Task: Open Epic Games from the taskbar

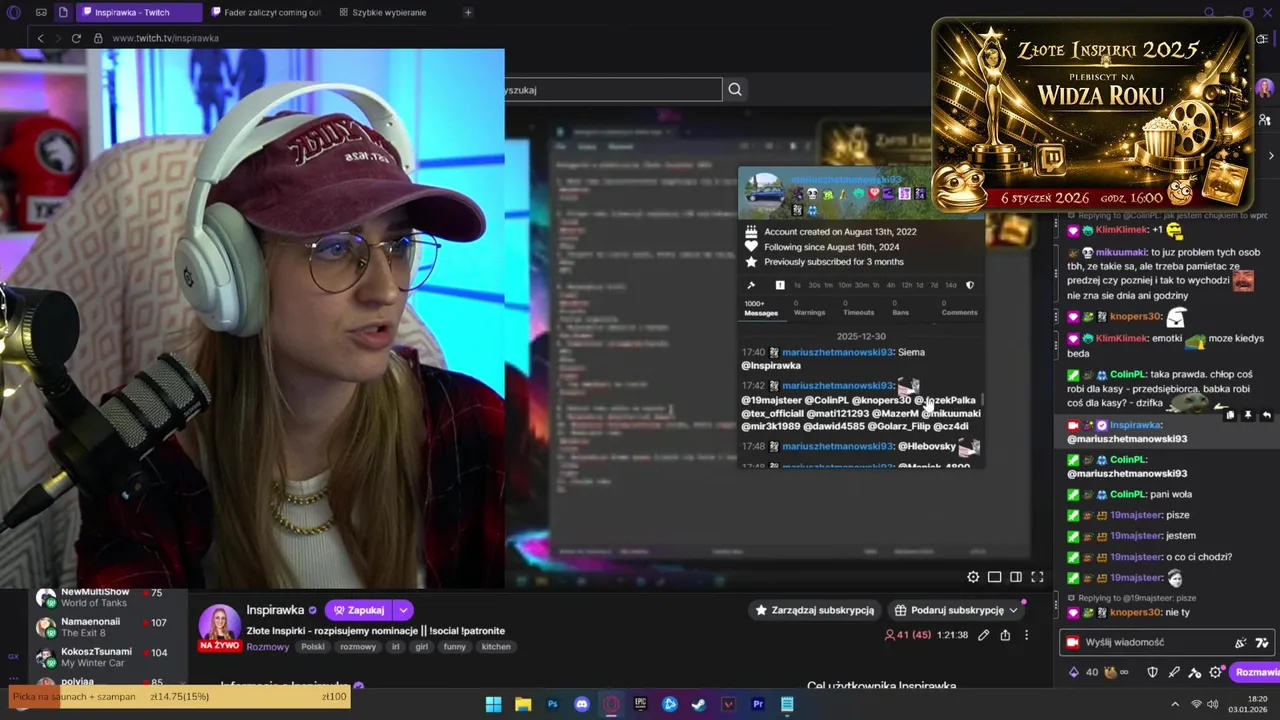Action: click(x=640, y=704)
